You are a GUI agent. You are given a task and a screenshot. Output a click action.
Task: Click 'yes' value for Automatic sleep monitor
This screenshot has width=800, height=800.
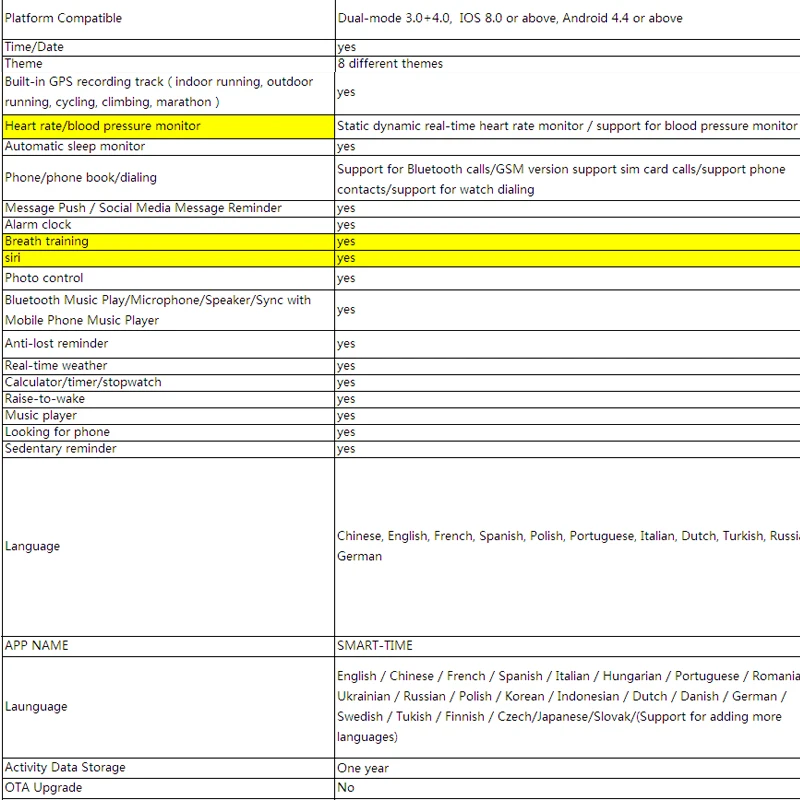[567, 147]
